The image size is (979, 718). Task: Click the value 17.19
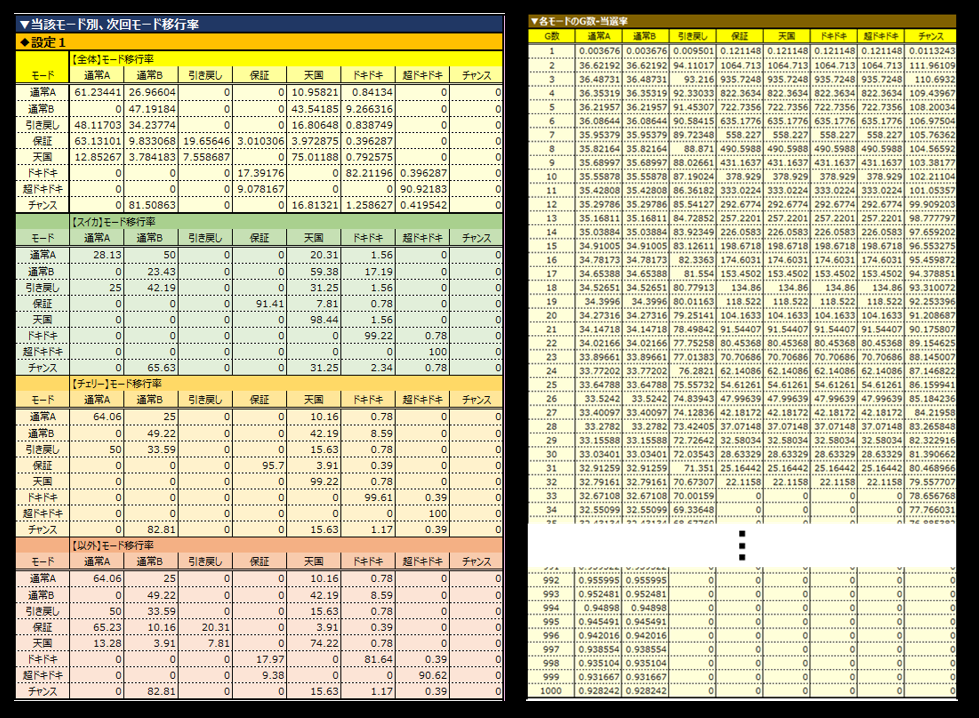tap(368, 272)
